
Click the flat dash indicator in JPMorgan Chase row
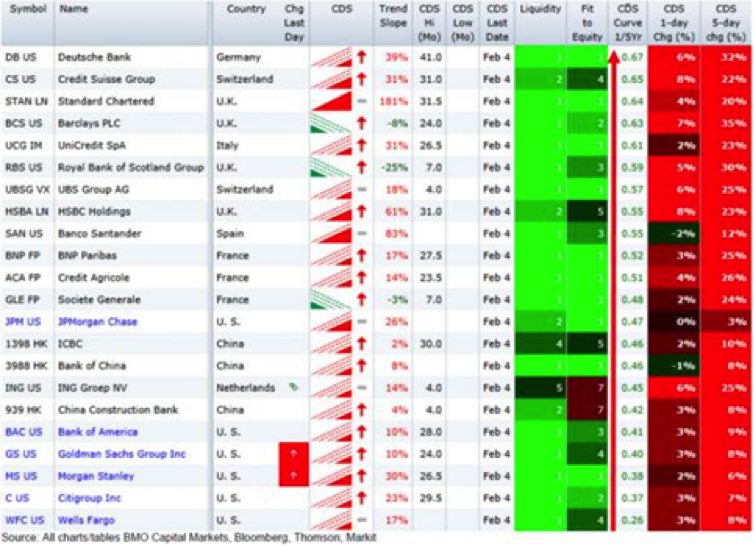tap(362, 322)
